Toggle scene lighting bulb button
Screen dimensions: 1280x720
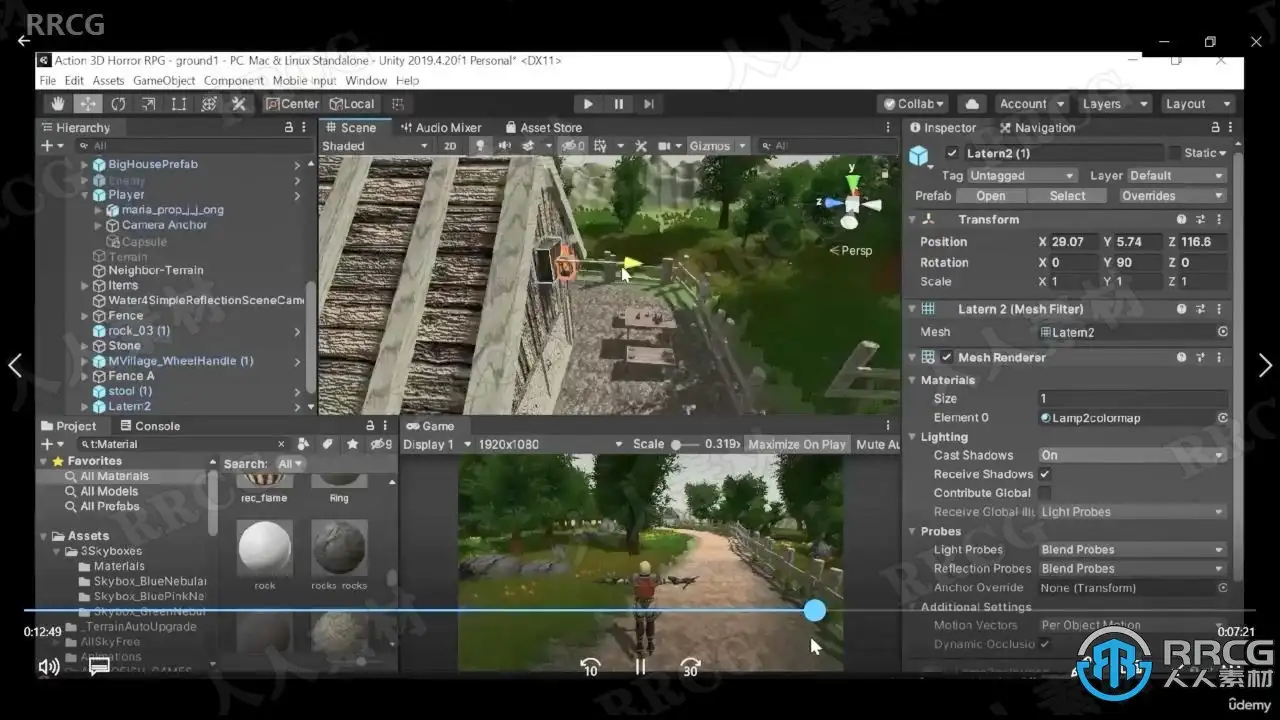pyautogui.click(x=480, y=146)
